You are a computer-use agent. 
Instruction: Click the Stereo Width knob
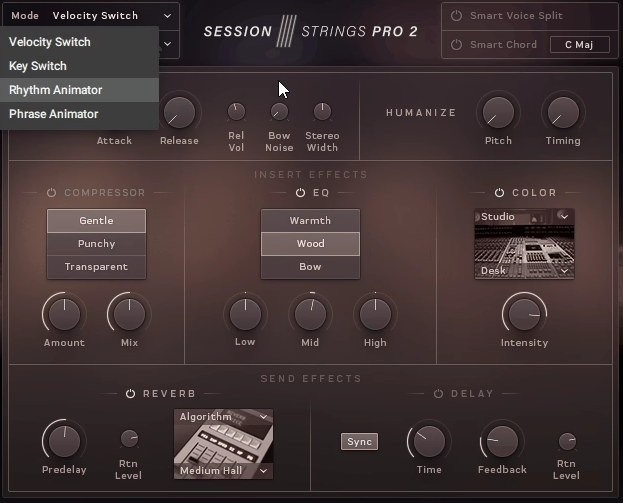322,112
